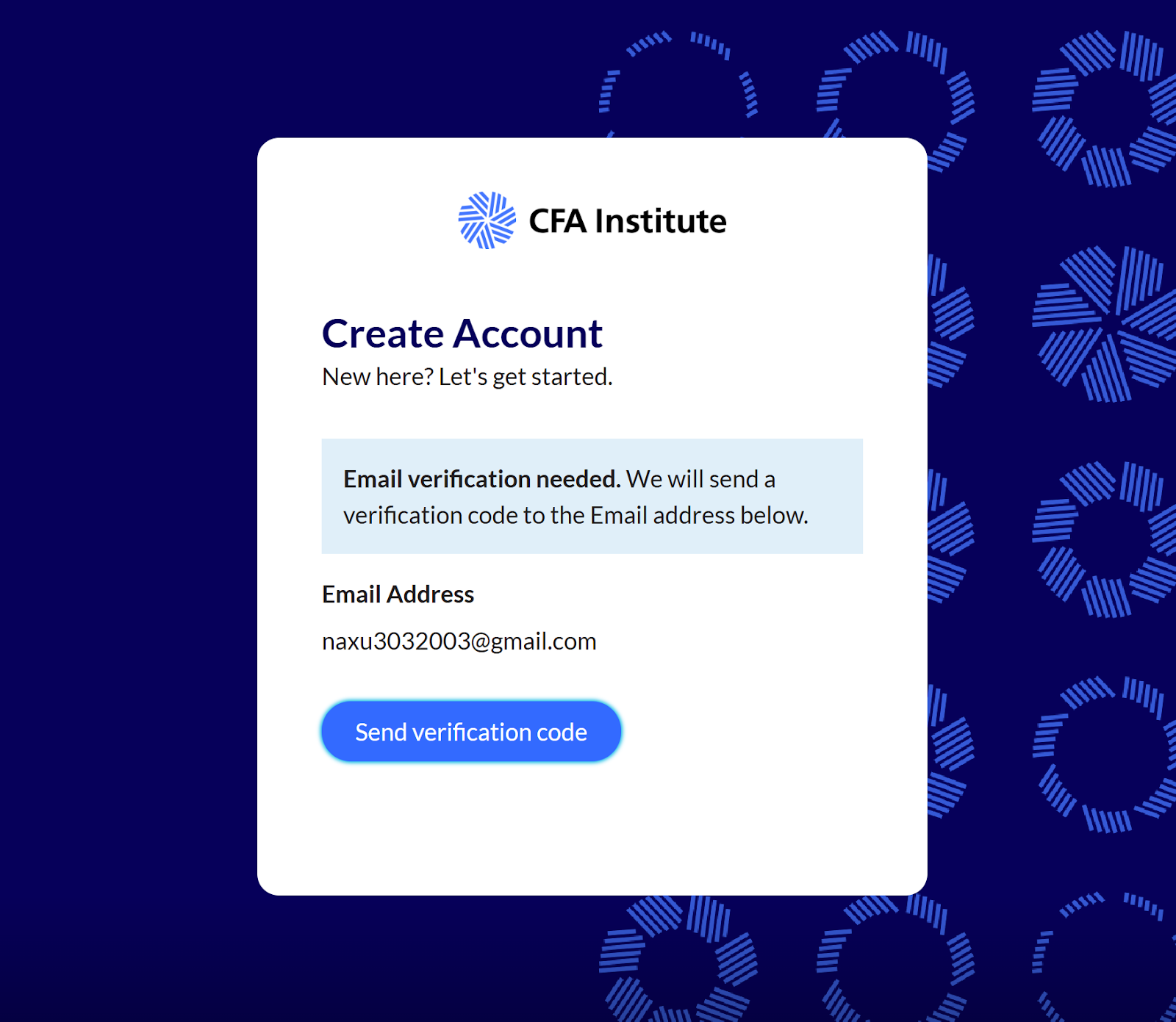1176x1022 pixels.
Task: Click the Email Address label
Action: pos(398,594)
